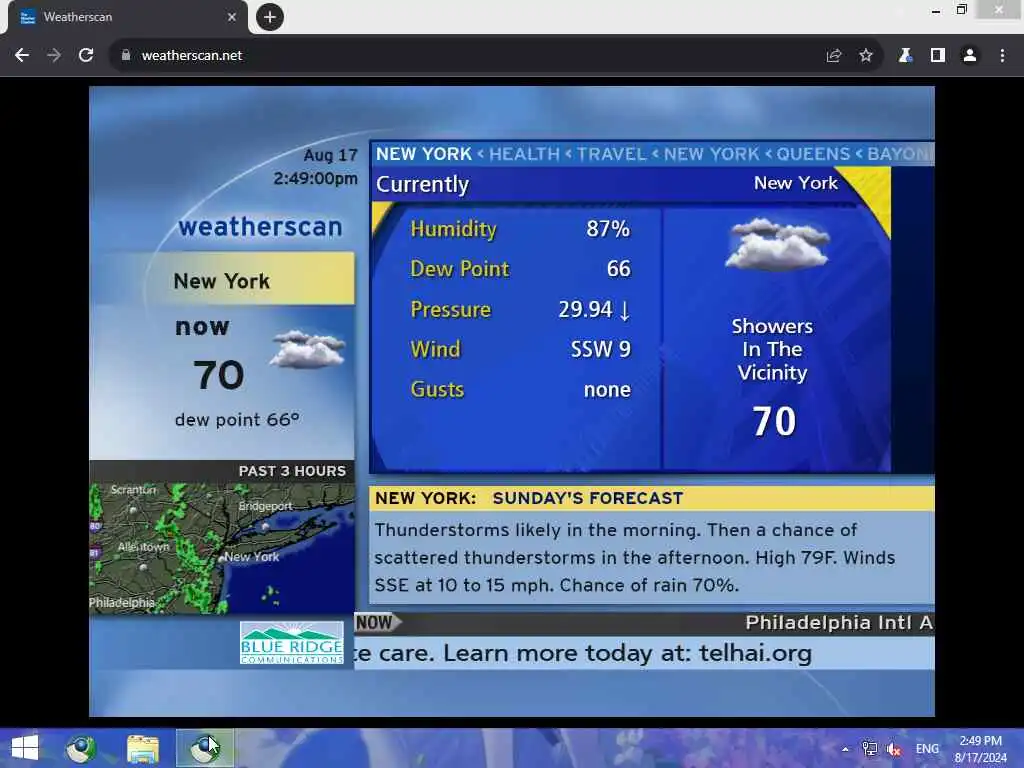Select HEALTH in the category ticker
1024x768 pixels.
tap(524, 154)
